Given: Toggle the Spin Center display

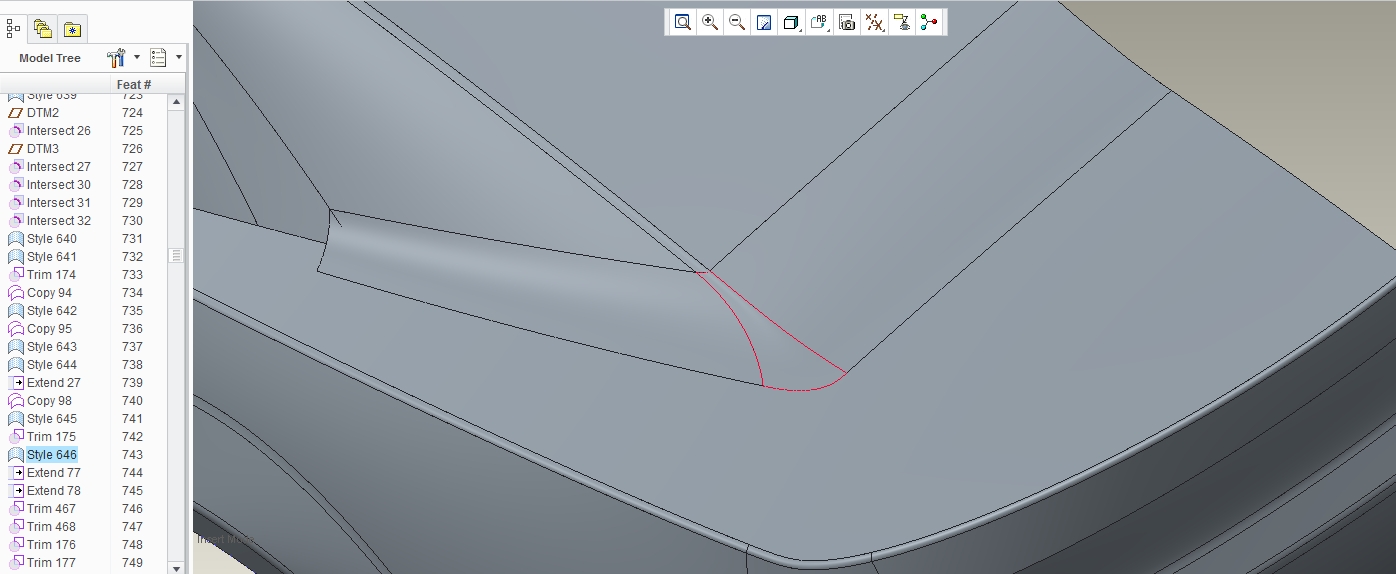Looking at the screenshot, I should point(930,22).
